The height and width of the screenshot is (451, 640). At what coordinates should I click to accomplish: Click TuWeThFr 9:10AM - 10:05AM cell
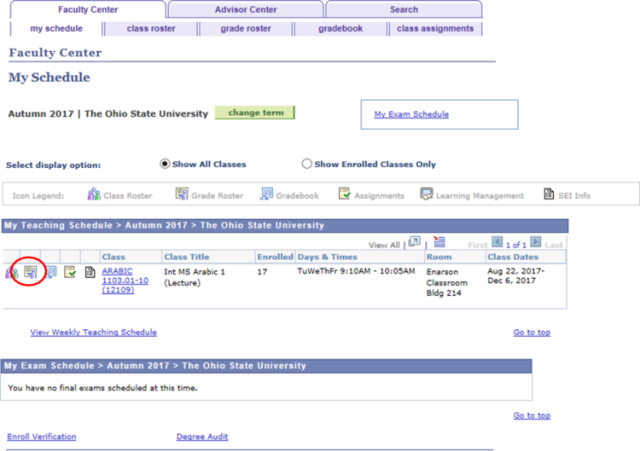coord(356,271)
